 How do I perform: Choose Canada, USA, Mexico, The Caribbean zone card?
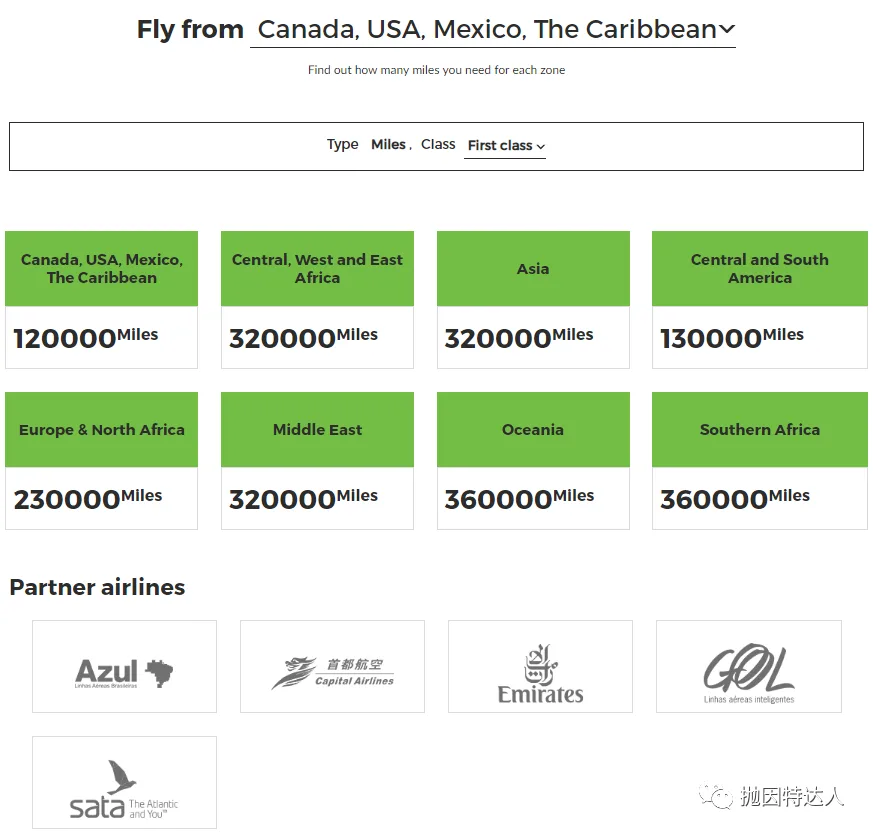(x=101, y=299)
